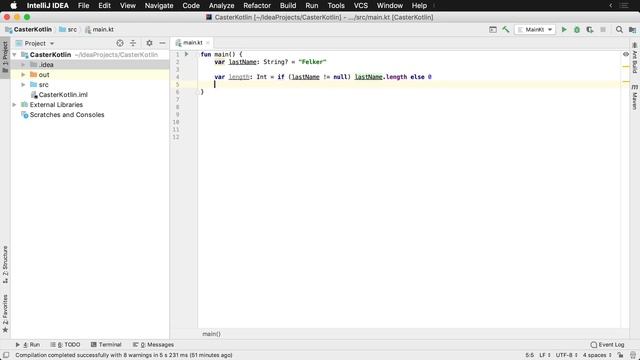Start debugging with the green bug icon
The image size is (640, 360).
point(577,29)
